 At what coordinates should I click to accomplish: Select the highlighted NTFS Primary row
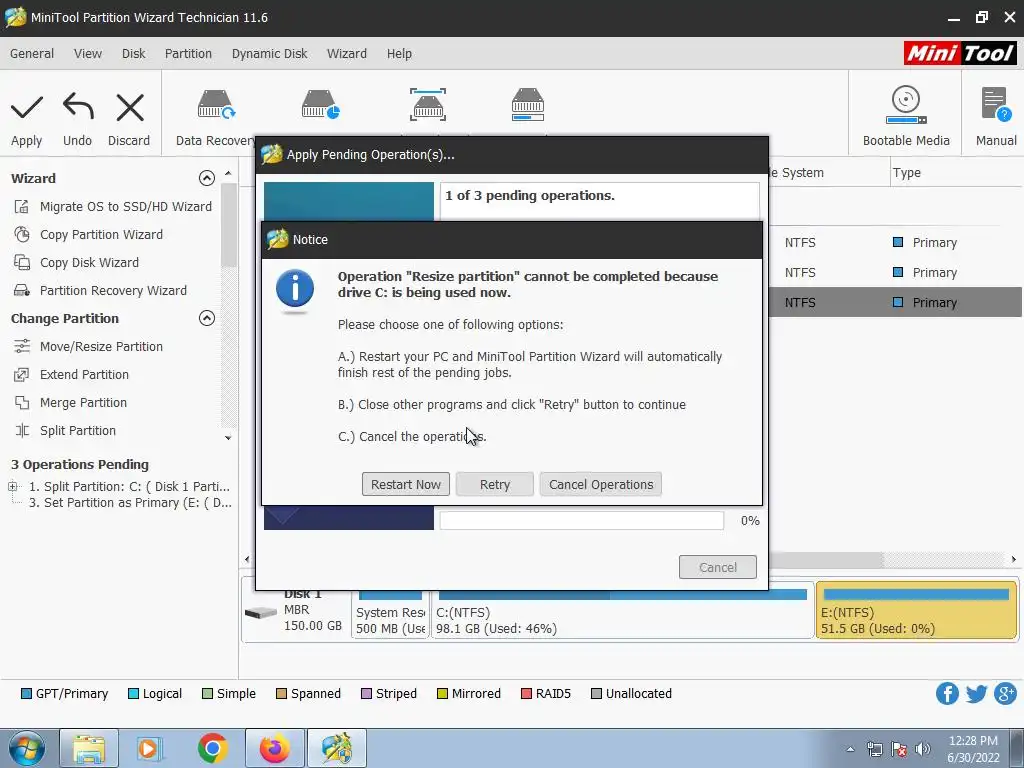896,302
